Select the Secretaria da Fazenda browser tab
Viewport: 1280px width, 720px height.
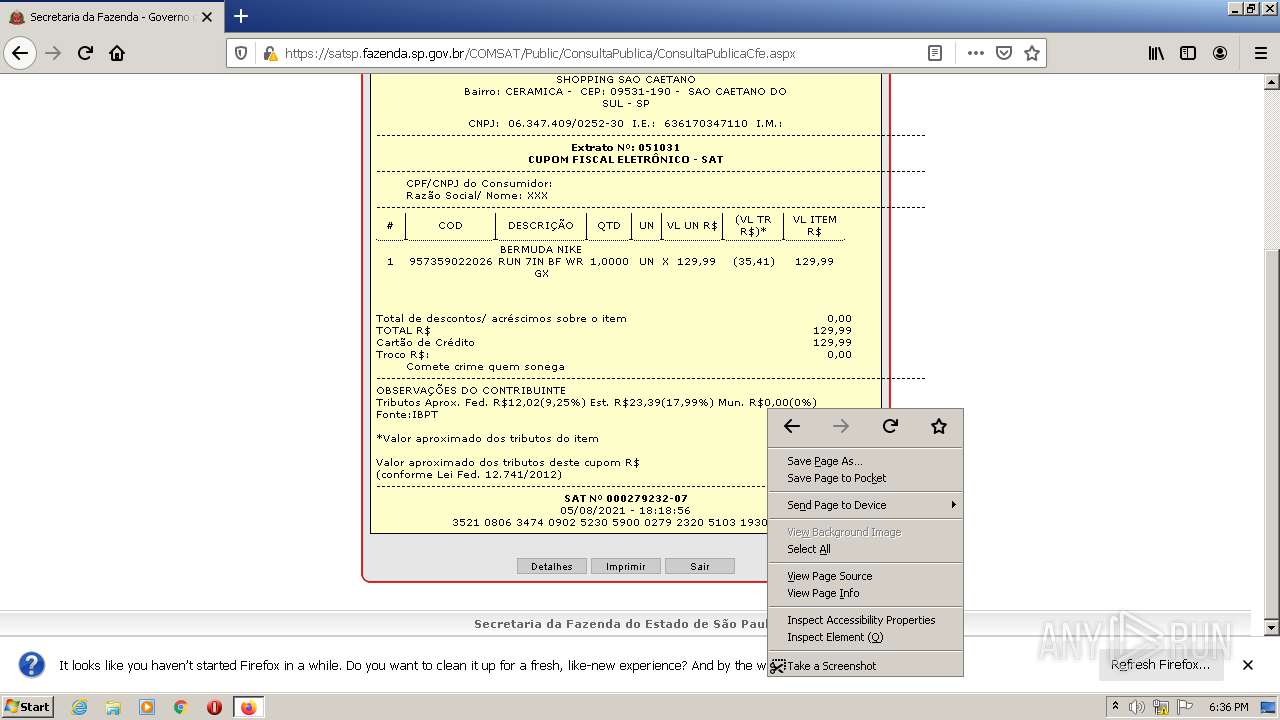110,17
